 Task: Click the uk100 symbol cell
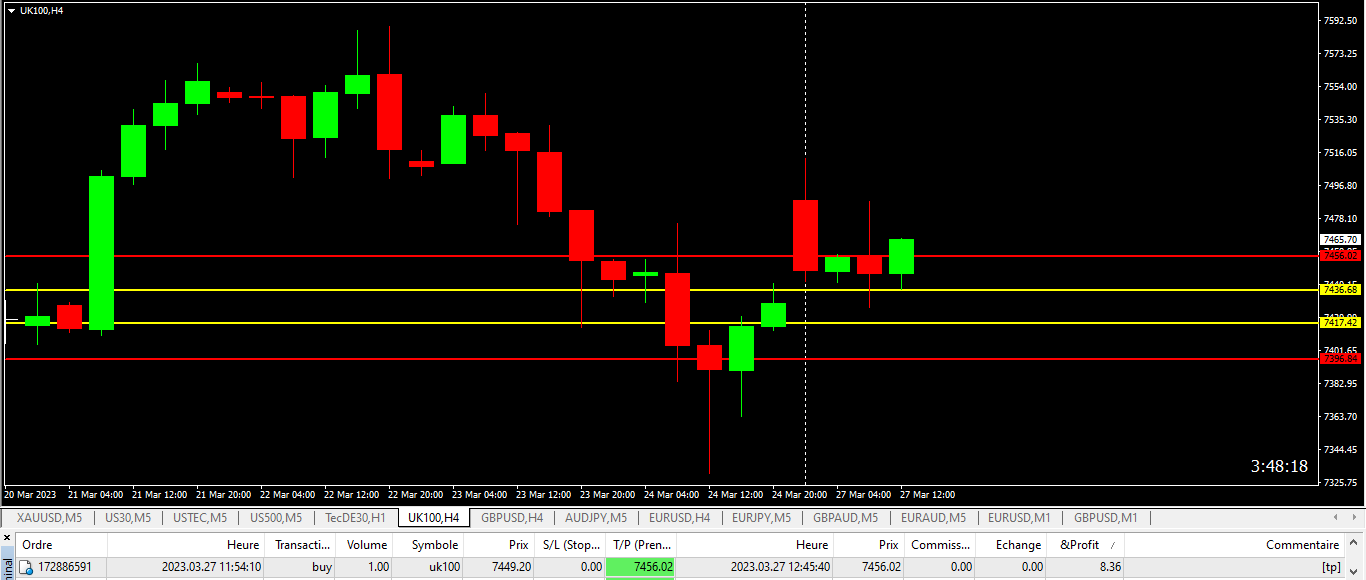click(444, 567)
